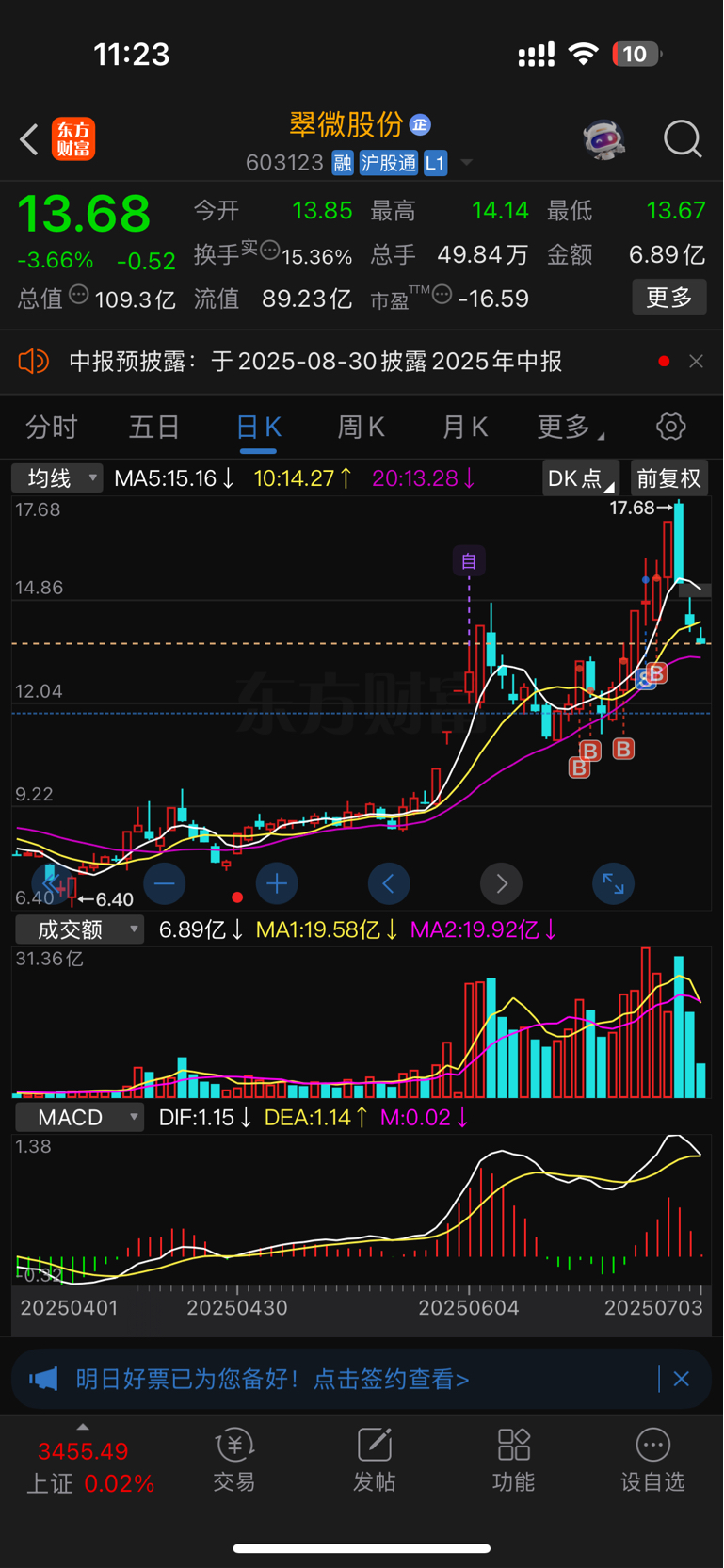Tap the 换手 info circle icon

point(269,251)
